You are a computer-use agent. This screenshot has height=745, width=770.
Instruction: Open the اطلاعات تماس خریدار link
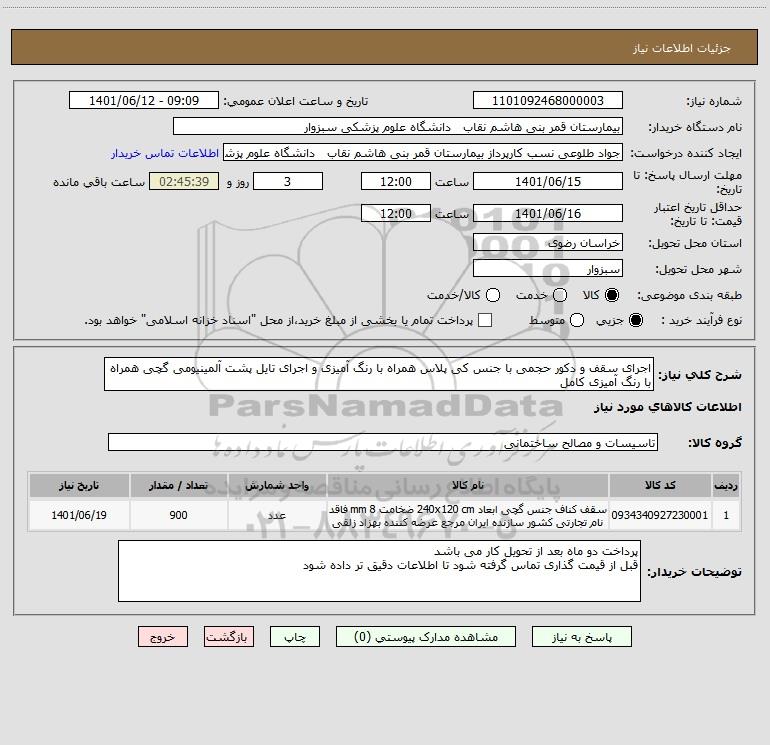(165, 153)
